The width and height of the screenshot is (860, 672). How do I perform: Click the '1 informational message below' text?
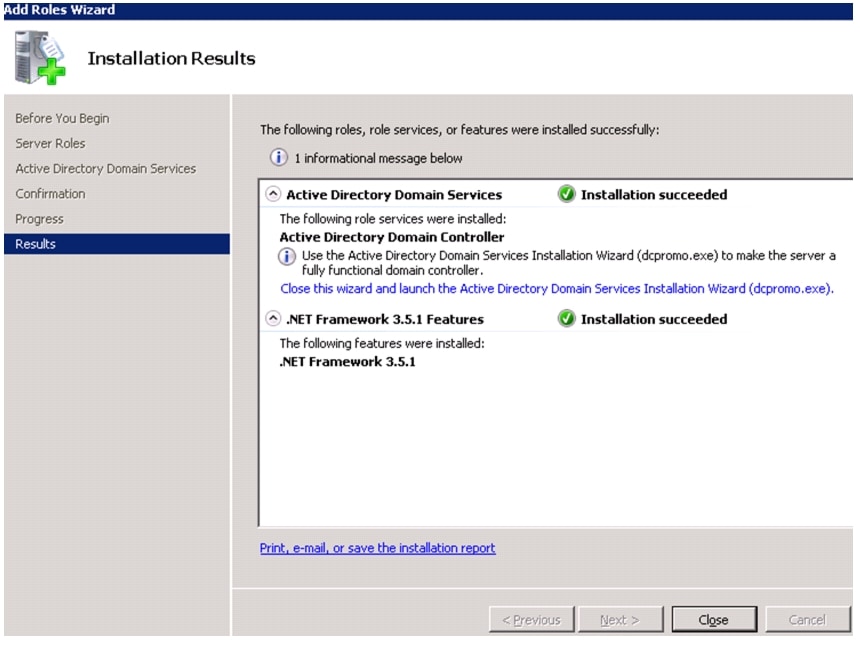click(x=378, y=159)
